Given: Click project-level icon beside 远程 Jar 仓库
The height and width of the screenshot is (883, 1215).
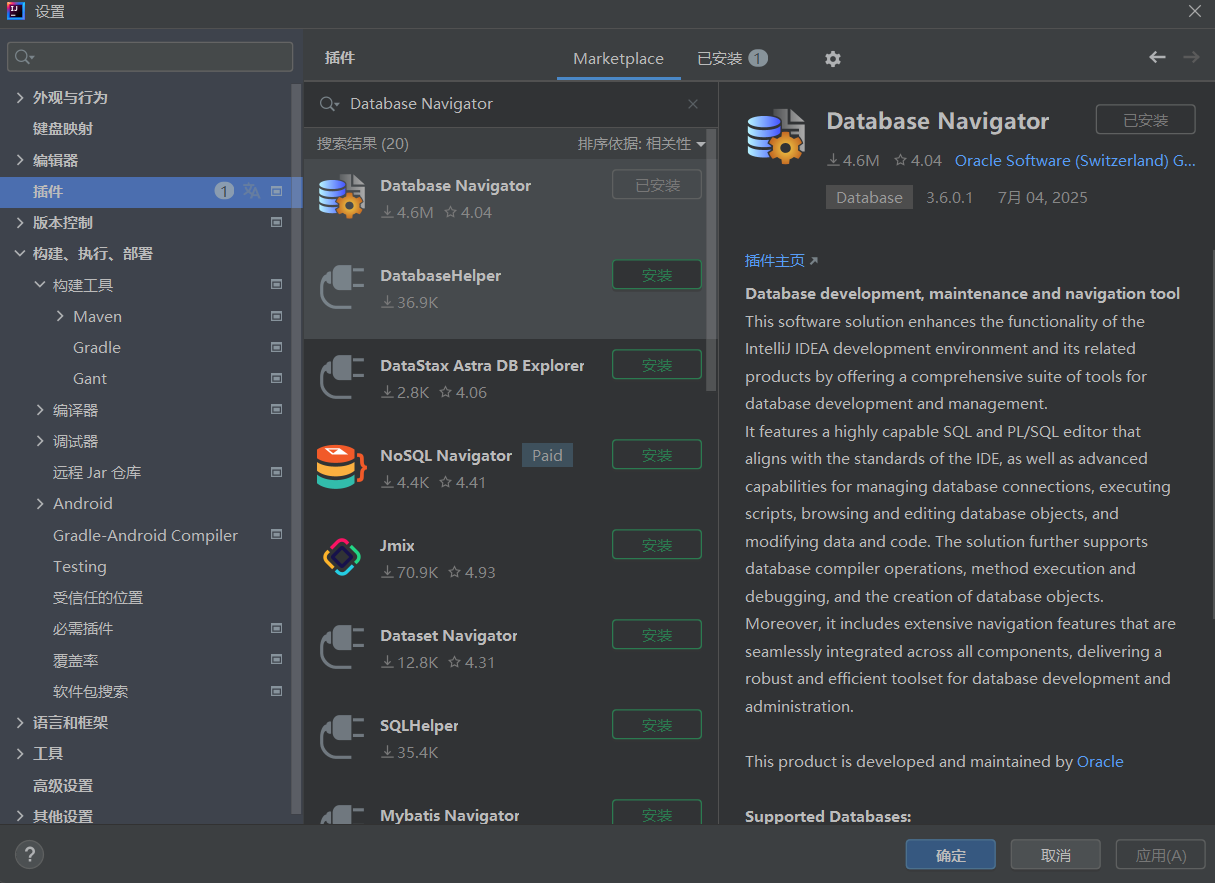Looking at the screenshot, I should (x=277, y=472).
